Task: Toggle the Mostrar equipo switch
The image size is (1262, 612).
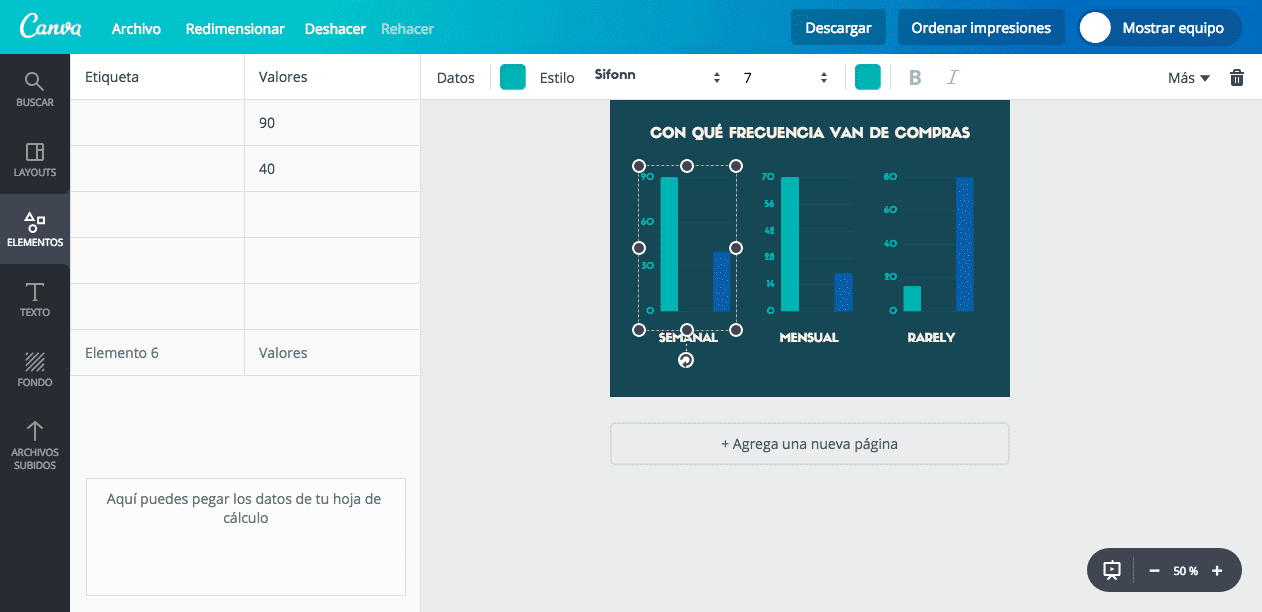Action: pos(1096,28)
